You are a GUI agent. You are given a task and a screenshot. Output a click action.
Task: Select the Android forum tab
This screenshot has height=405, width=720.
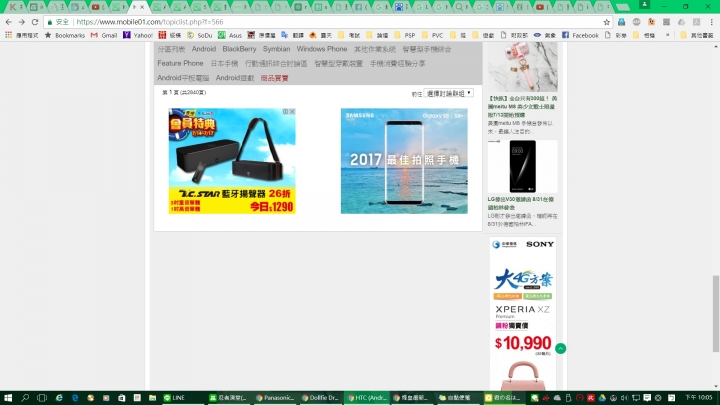click(x=204, y=49)
